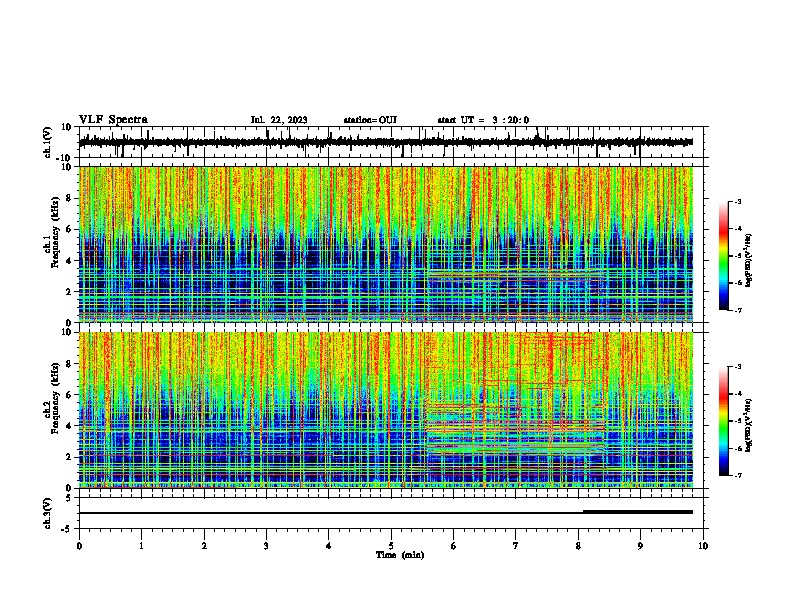Click the time axis tick label "9"
The image size is (792, 612).
(640, 546)
